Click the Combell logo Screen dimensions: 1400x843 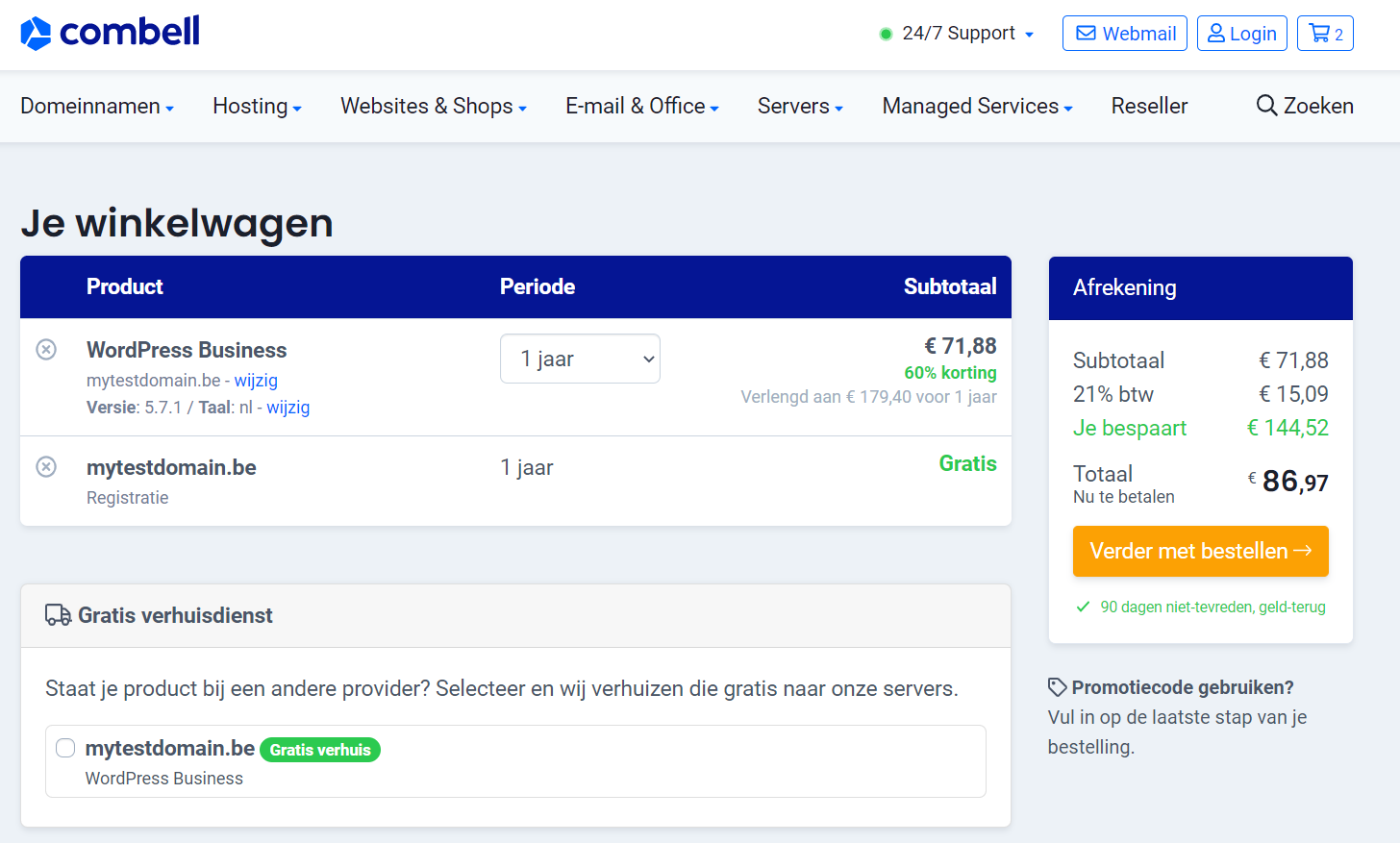(x=110, y=33)
